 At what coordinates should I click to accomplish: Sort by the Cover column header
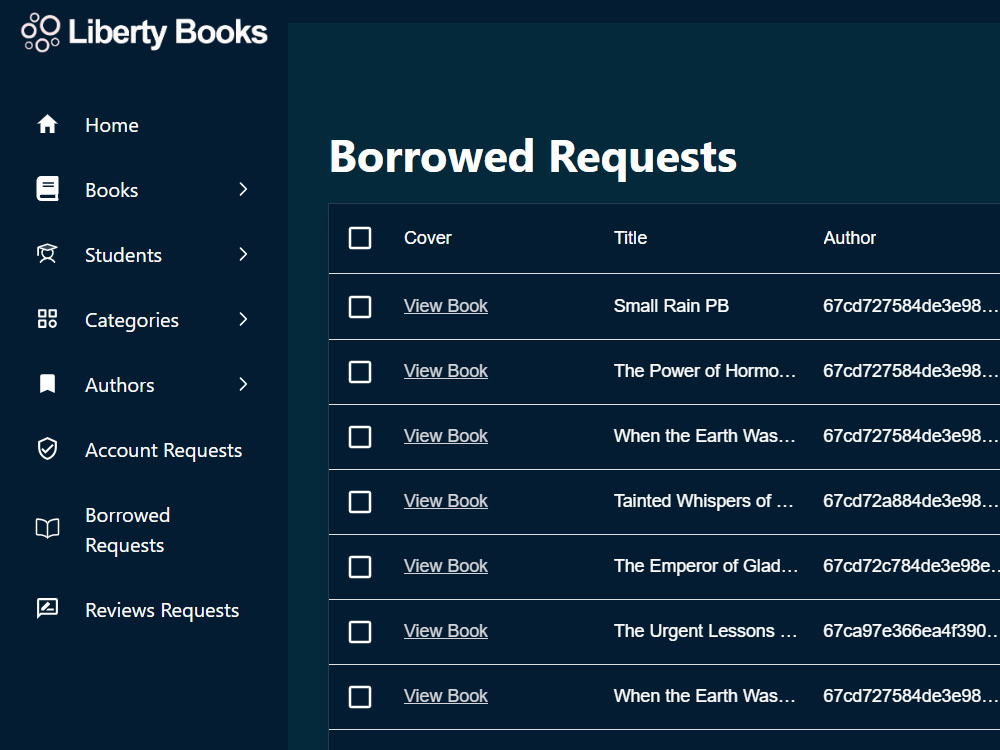pyautogui.click(x=427, y=238)
